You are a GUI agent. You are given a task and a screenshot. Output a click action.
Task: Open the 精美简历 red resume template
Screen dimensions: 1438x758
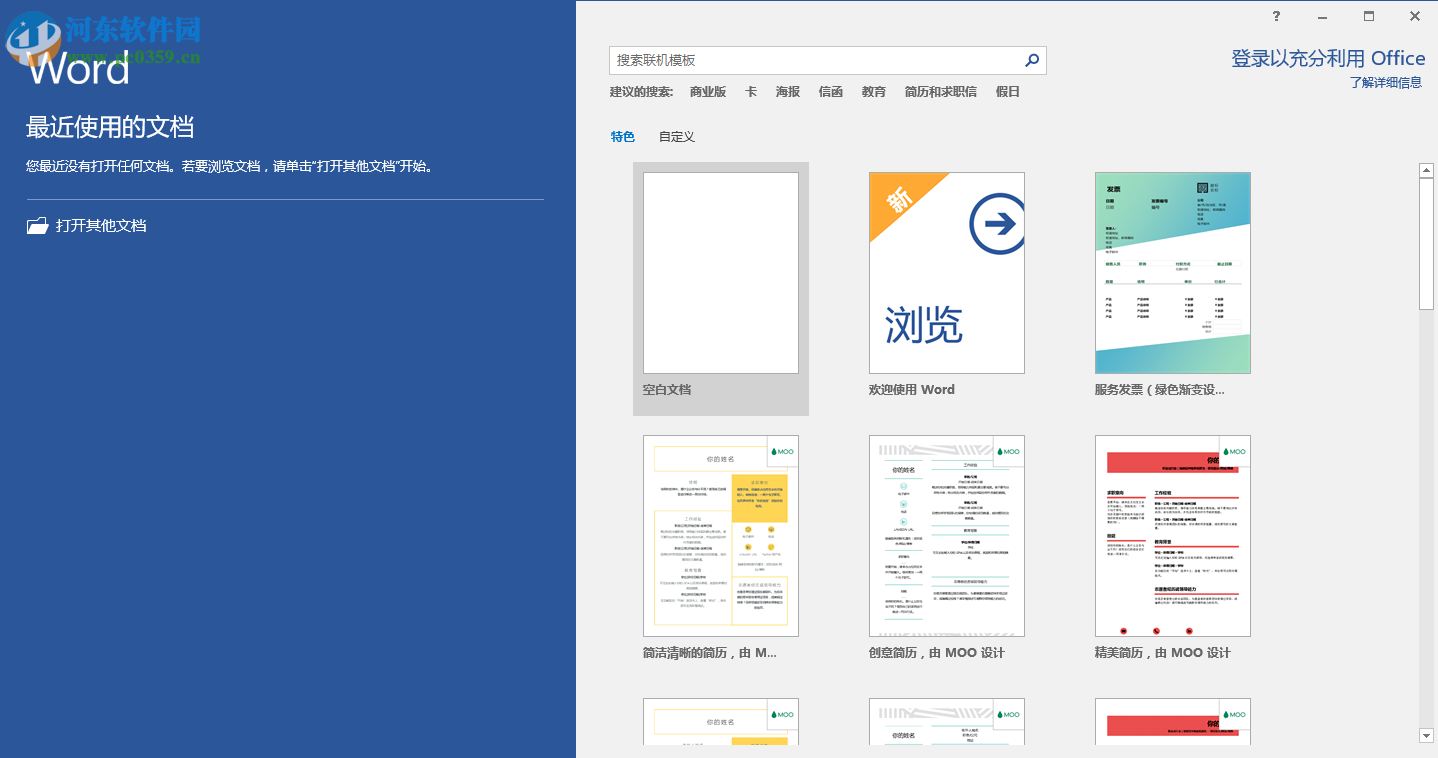coord(1172,536)
